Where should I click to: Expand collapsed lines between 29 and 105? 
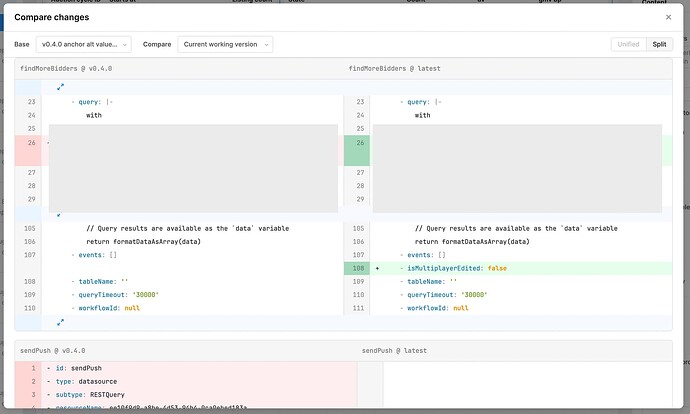coord(60,214)
